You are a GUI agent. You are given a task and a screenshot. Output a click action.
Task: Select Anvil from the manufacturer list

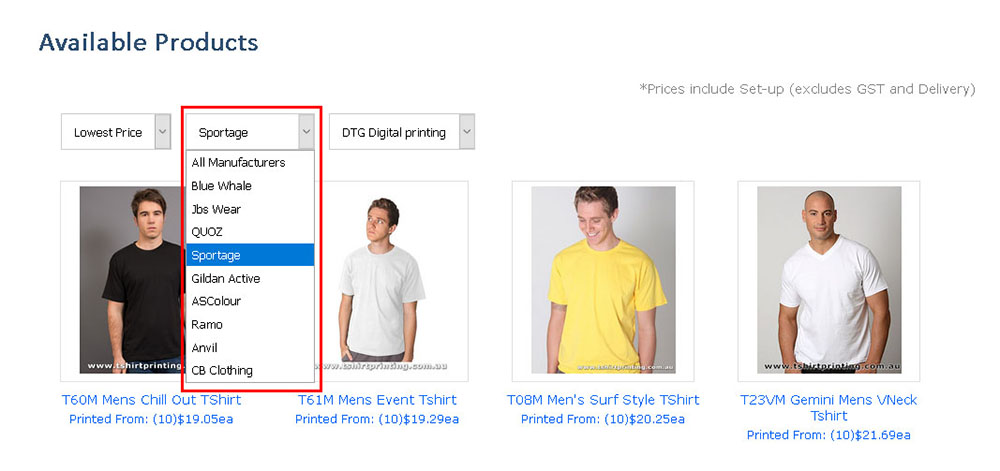click(249, 347)
